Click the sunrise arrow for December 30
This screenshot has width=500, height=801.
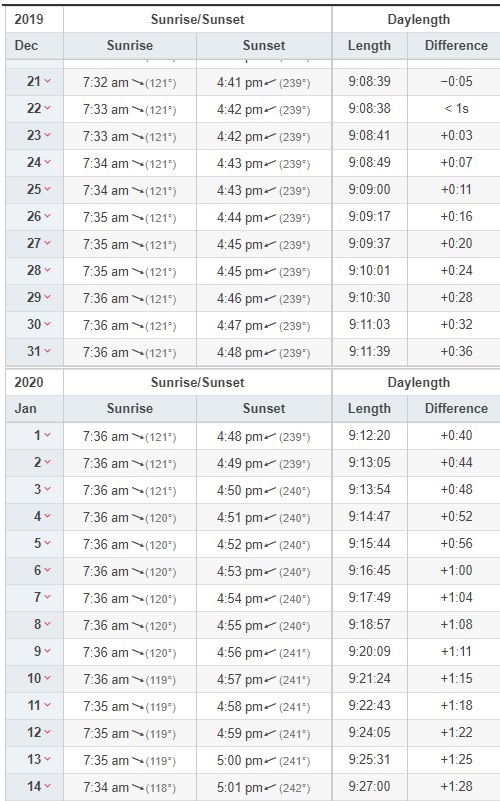(x=138, y=325)
